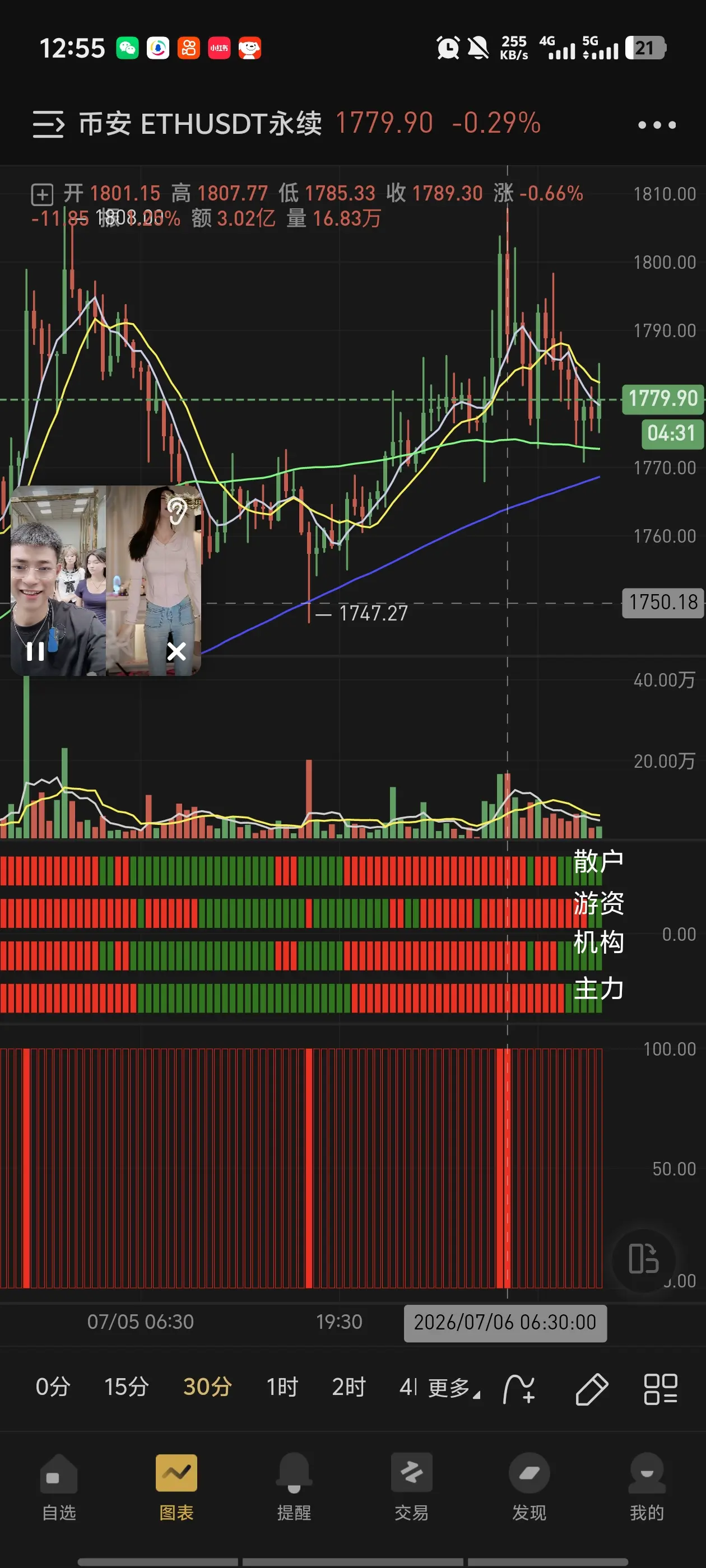Screen dimensions: 706x1568
Task: Tap the 100.00 indicator axis label
Action: [x=670, y=1049]
